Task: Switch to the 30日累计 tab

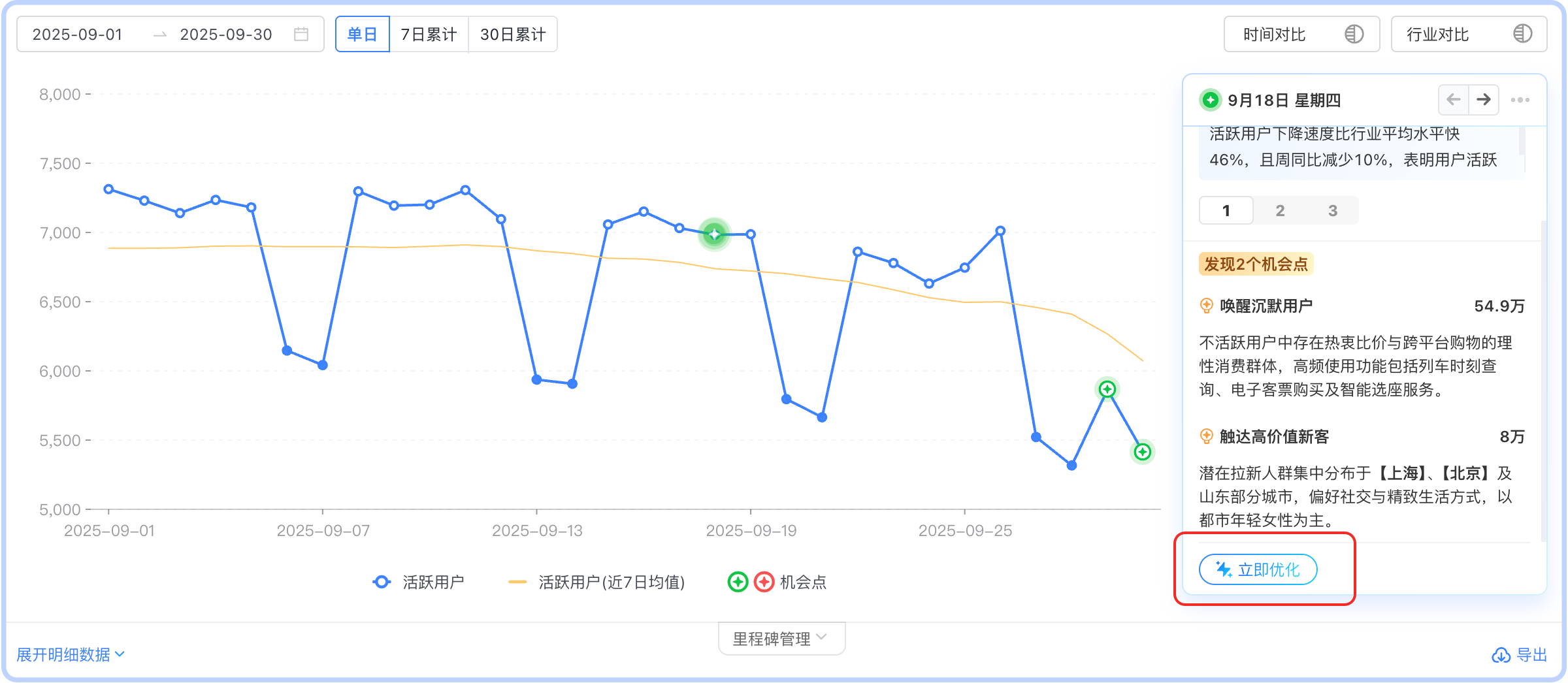Action: (x=513, y=35)
